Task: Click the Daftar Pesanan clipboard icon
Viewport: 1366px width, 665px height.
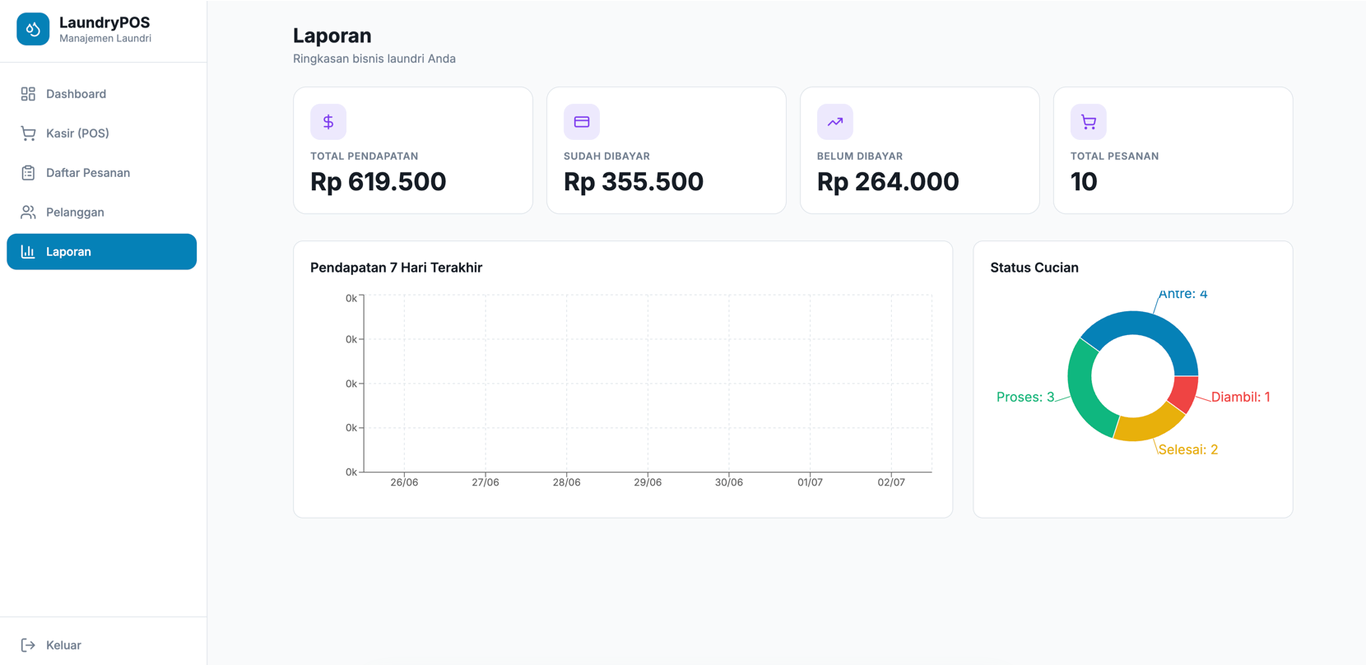Action: pos(28,173)
